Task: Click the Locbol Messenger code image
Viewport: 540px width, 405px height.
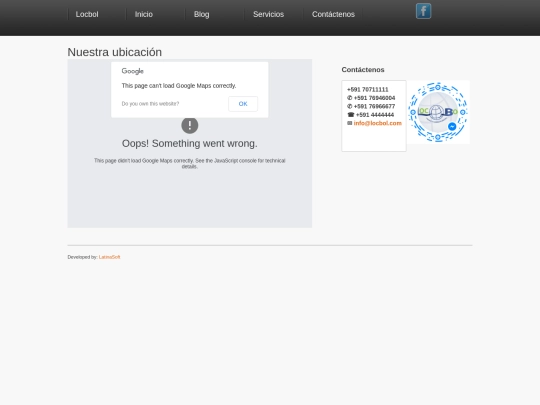Action: (x=438, y=112)
